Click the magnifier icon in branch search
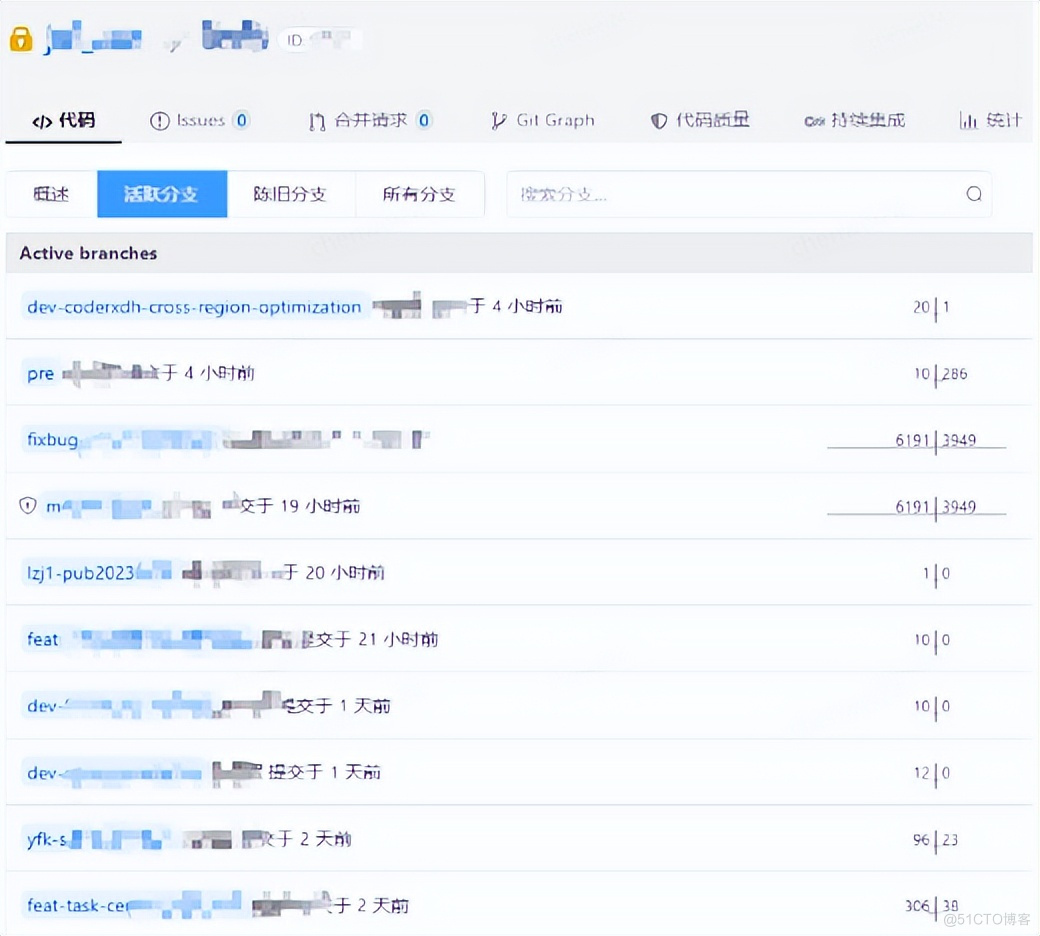 [973, 194]
